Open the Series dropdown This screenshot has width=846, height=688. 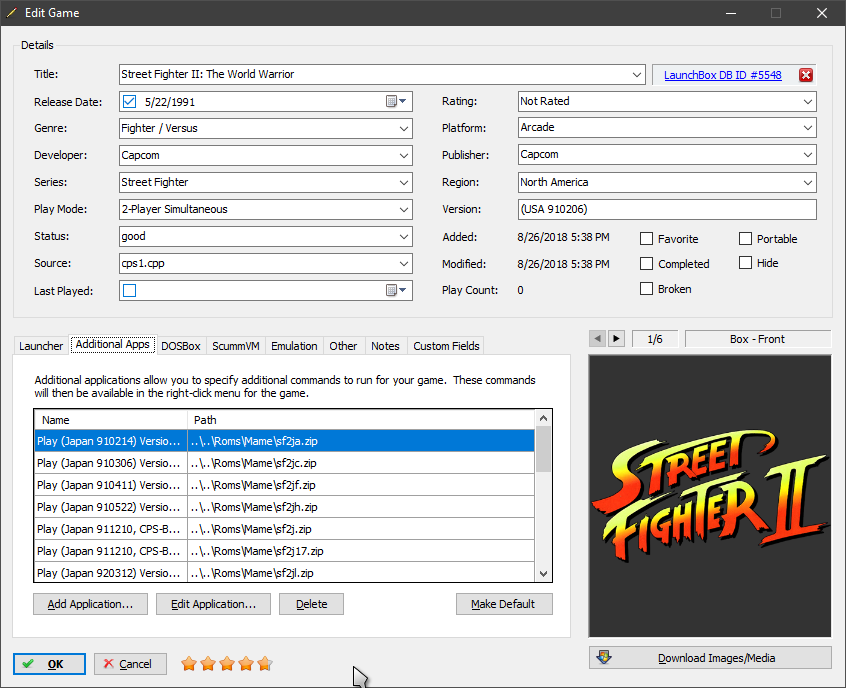[404, 182]
